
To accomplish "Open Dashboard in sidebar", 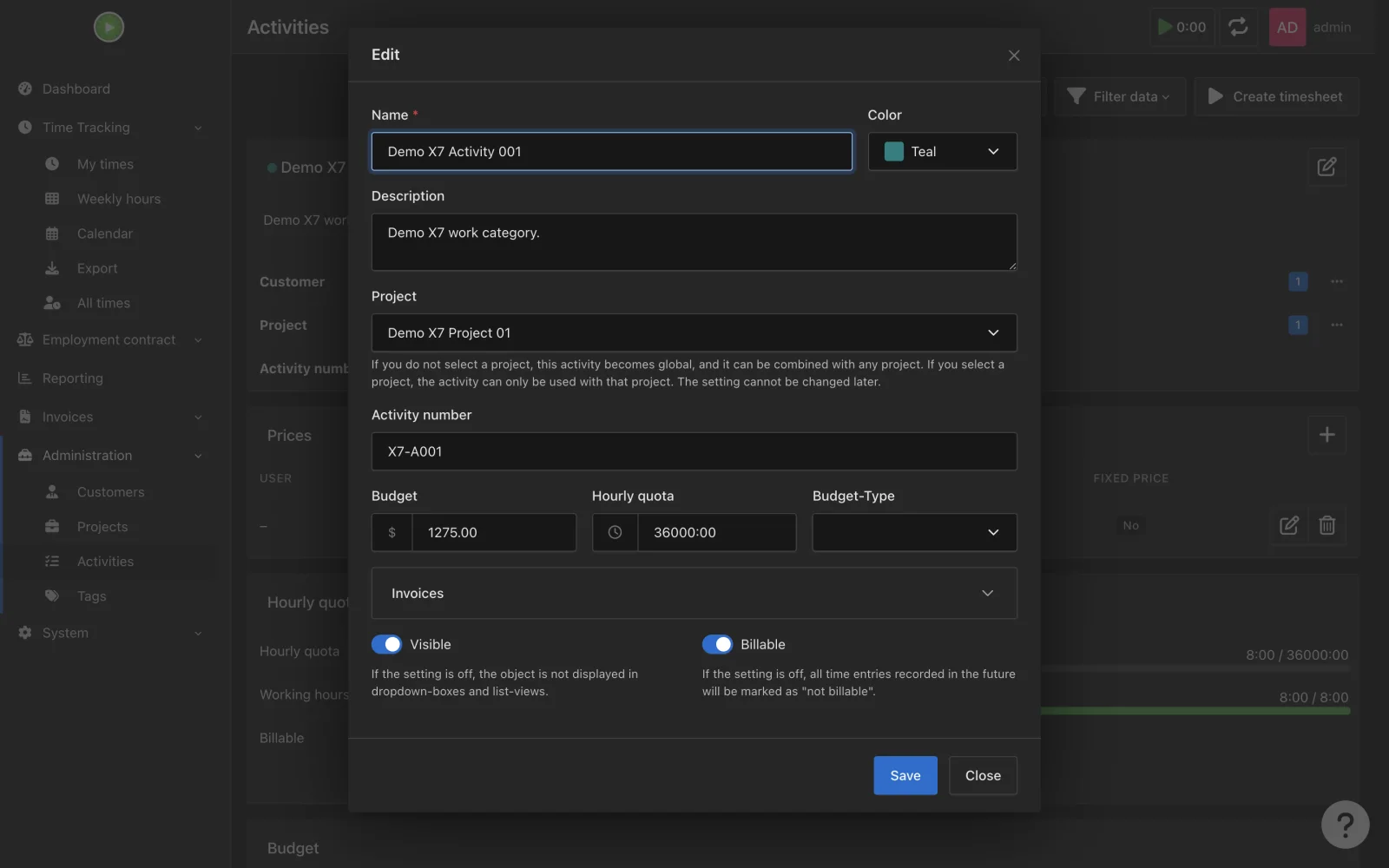I will (76, 89).
